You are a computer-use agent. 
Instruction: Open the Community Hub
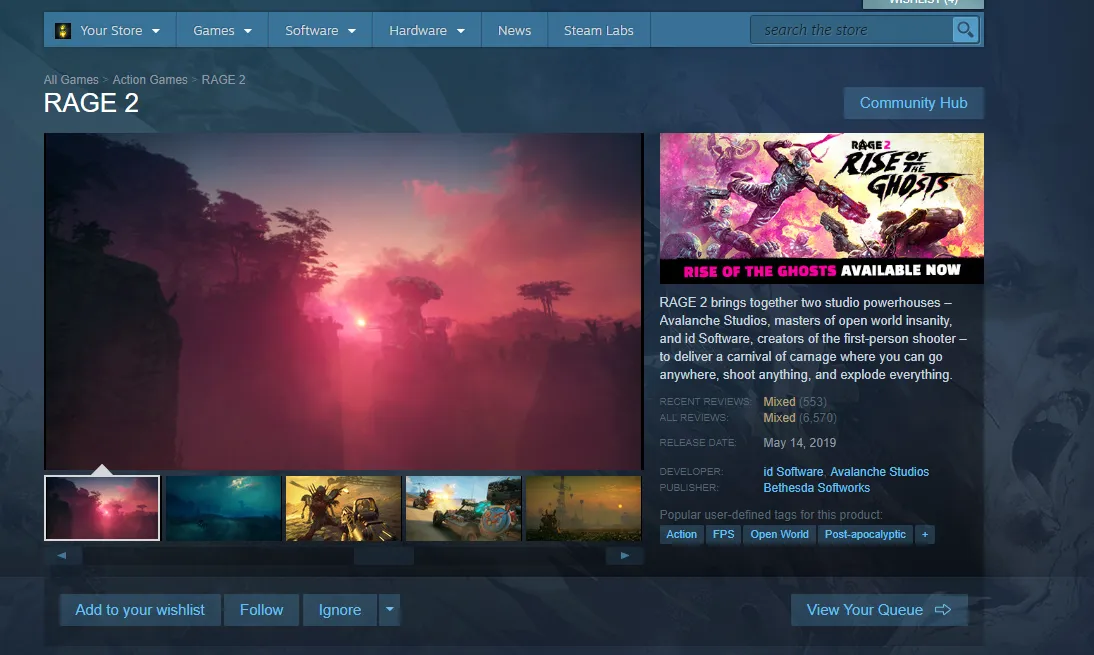pos(913,103)
